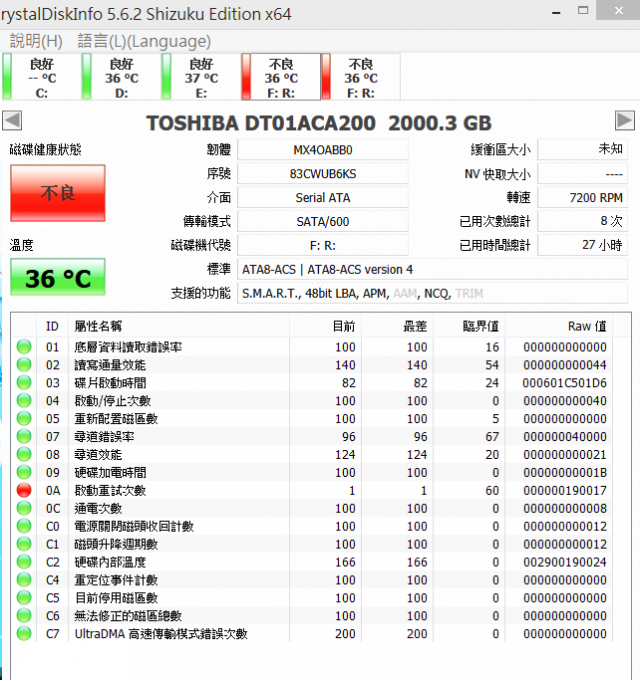Click raw value 000000190017
The height and width of the screenshot is (681, 640).
coord(564,490)
